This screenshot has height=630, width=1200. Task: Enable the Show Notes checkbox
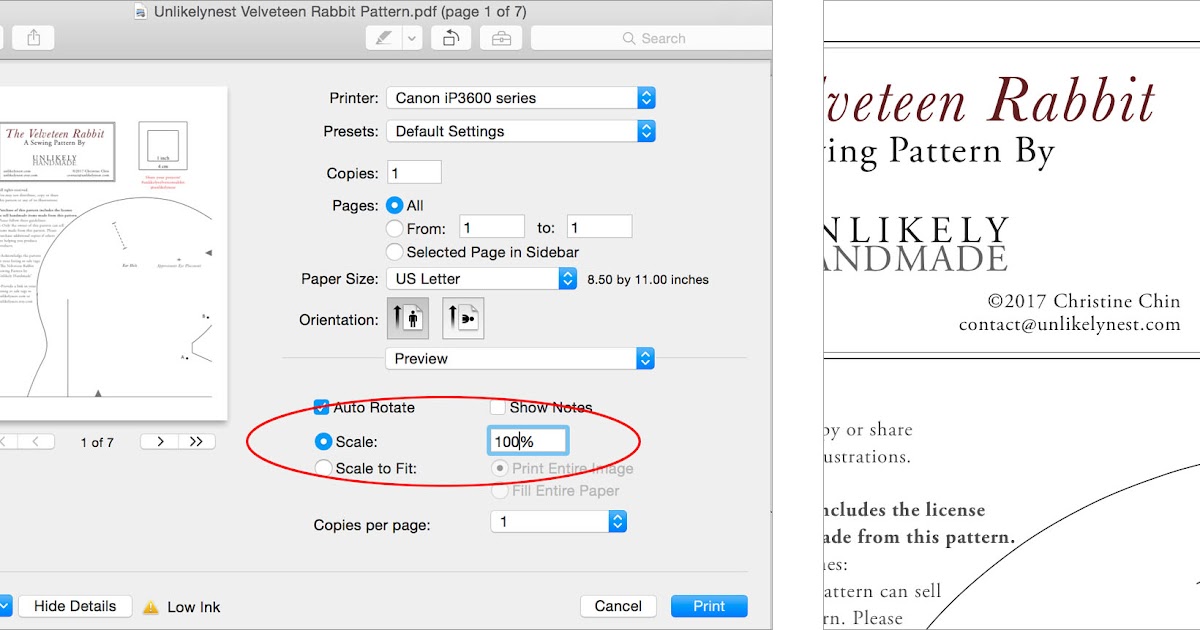[497, 407]
